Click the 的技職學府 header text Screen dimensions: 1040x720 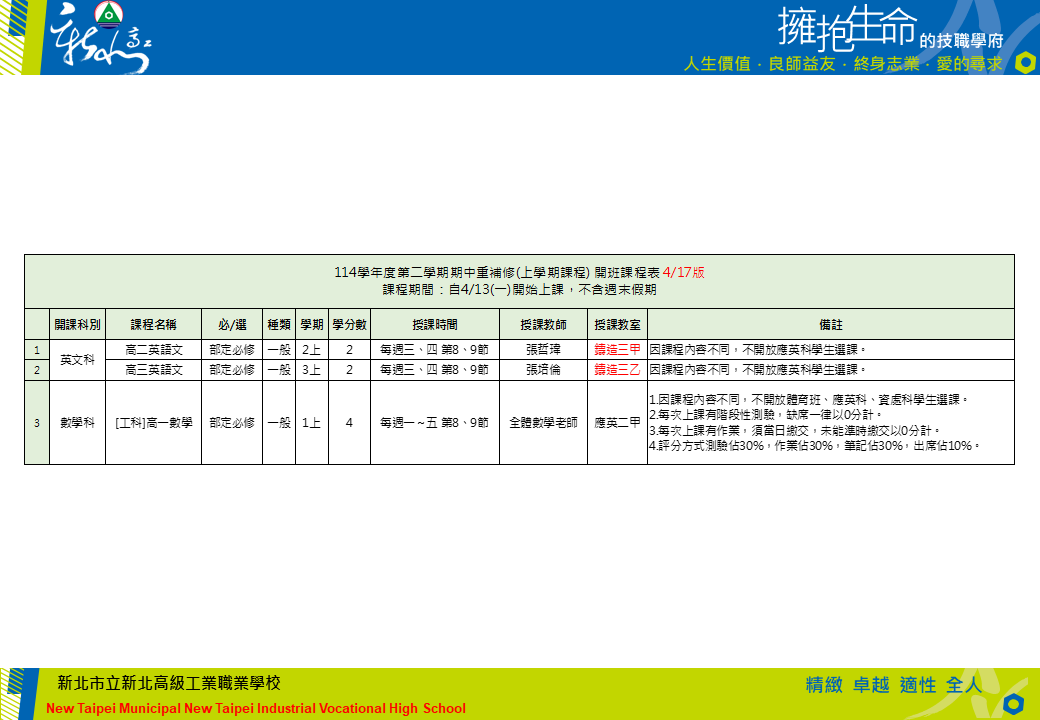961,41
